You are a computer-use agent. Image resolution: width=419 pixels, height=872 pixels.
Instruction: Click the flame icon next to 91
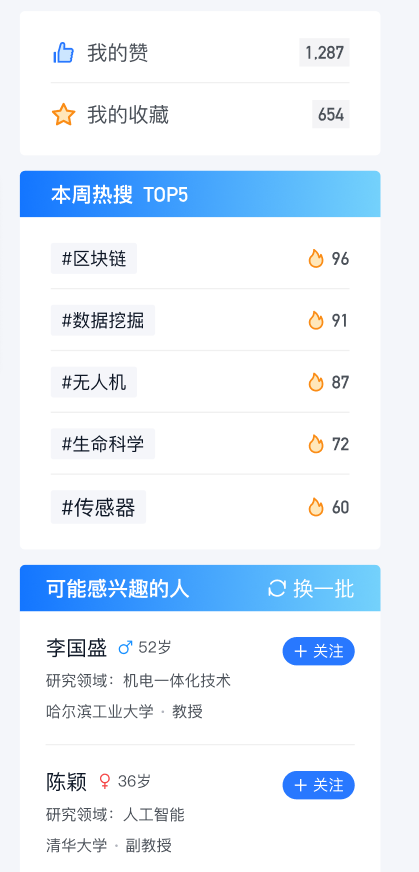[x=316, y=320]
